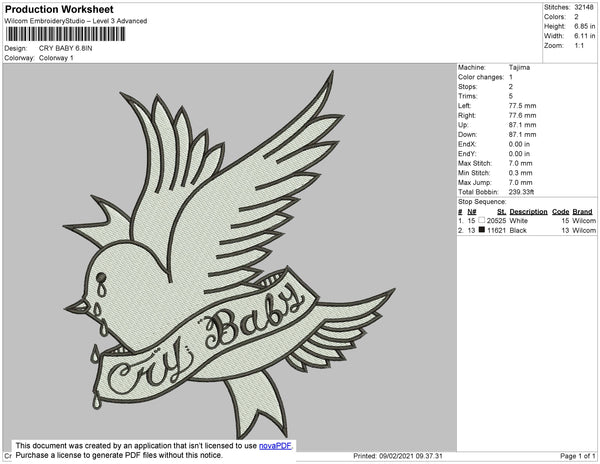The image size is (600, 464).
Task: Click the 'EndY:' label
Action: tap(467, 154)
